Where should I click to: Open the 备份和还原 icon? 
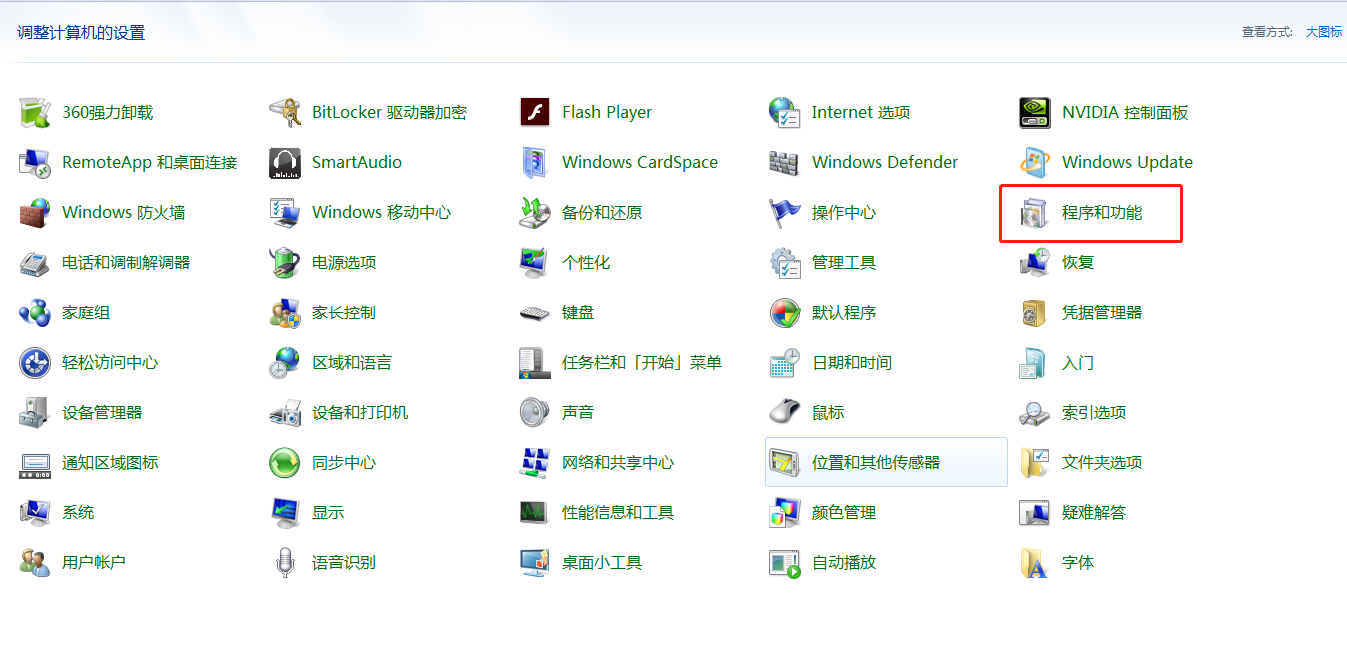coord(535,213)
